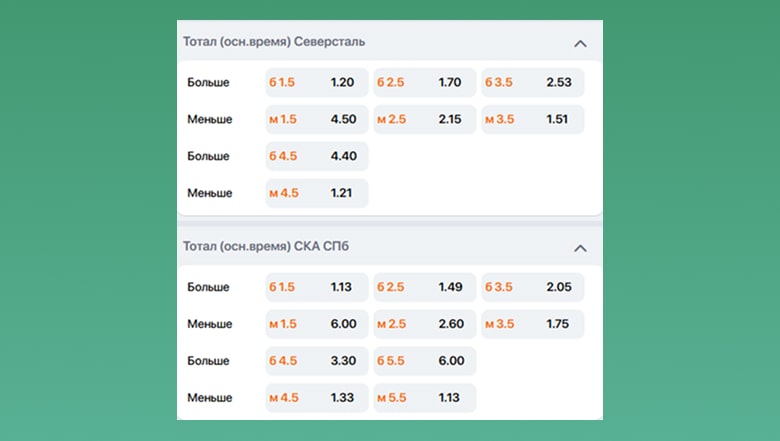Pick Северсталь under 3.5 at 1.51

pos(533,119)
